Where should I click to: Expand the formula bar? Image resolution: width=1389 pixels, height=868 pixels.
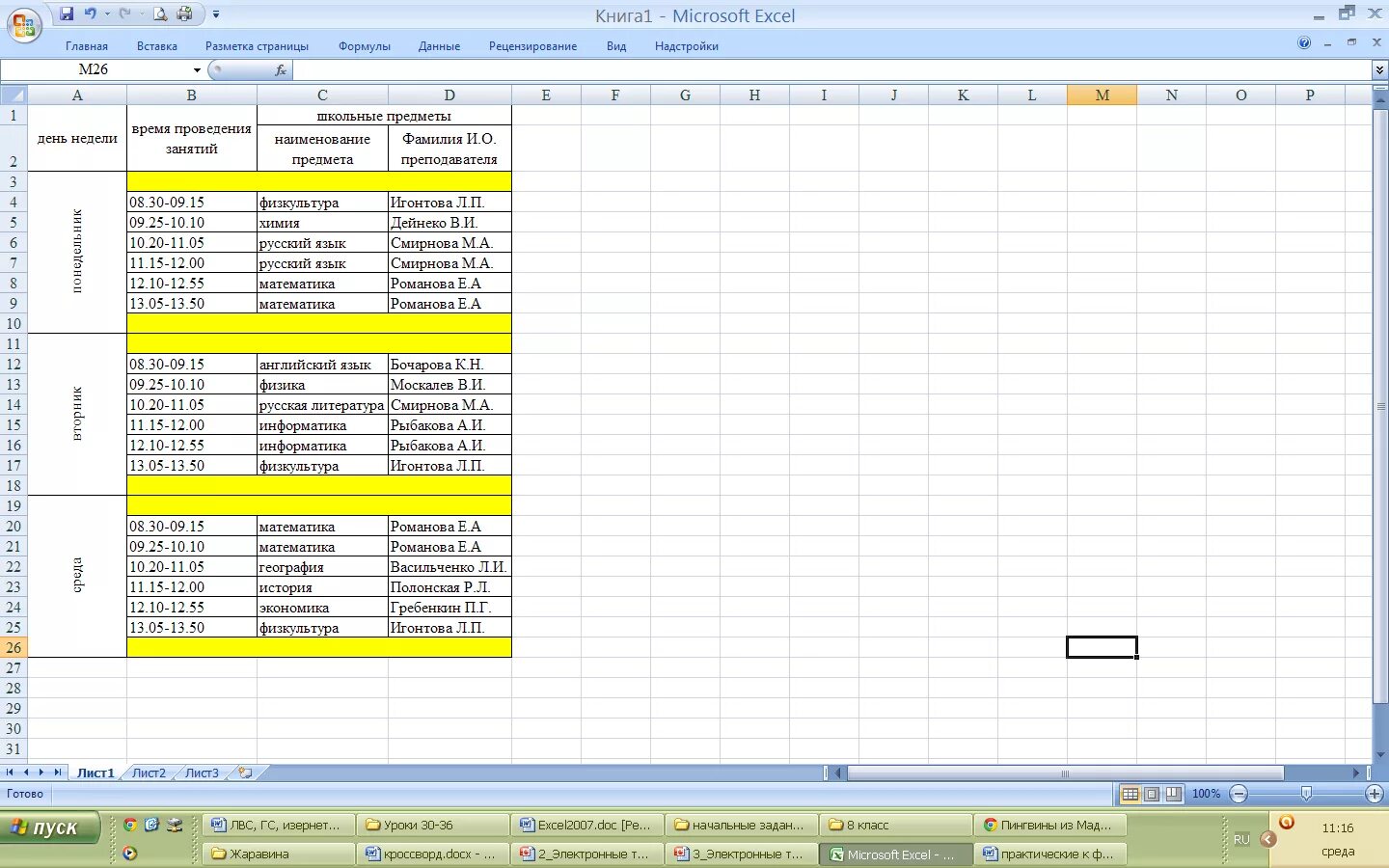1379,69
